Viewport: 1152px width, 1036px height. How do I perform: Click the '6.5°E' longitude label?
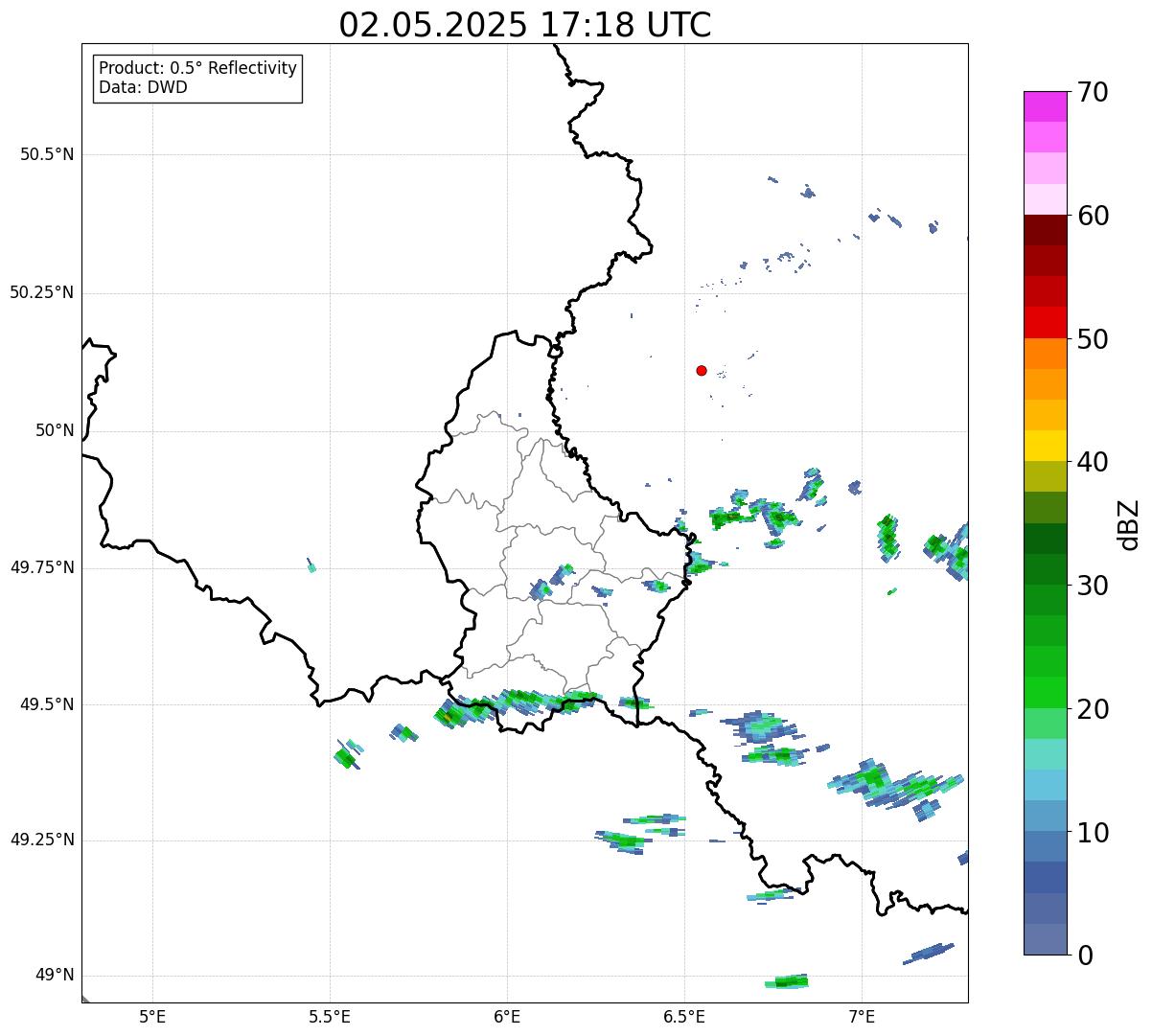pos(684,1017)
